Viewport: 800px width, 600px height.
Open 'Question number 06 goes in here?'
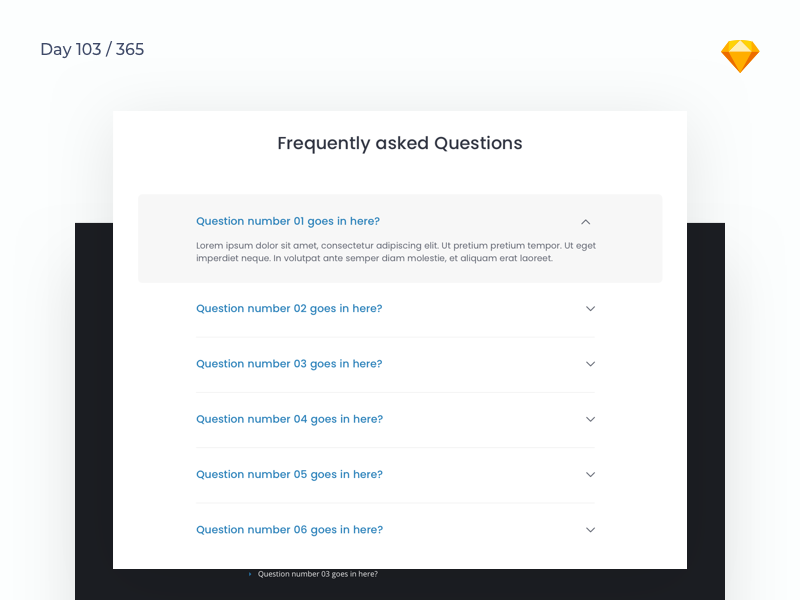(x=289, y=529)
